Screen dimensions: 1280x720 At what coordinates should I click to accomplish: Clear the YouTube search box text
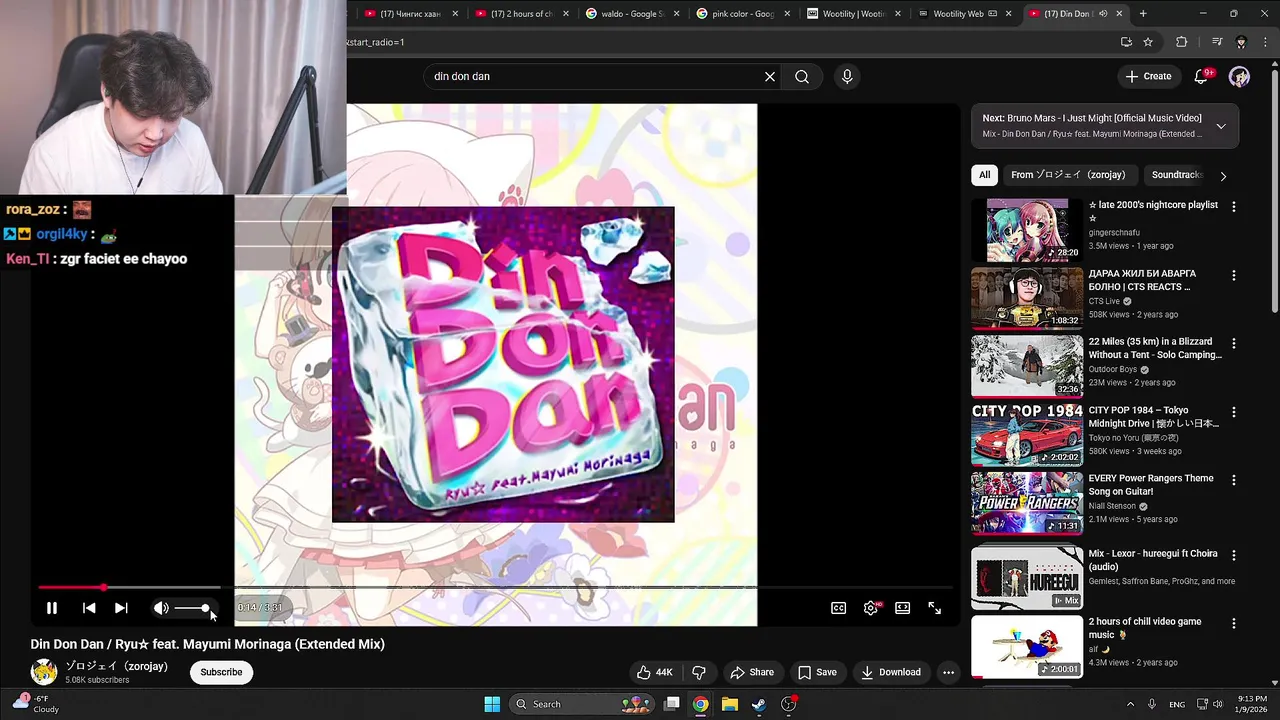(770, 77)
